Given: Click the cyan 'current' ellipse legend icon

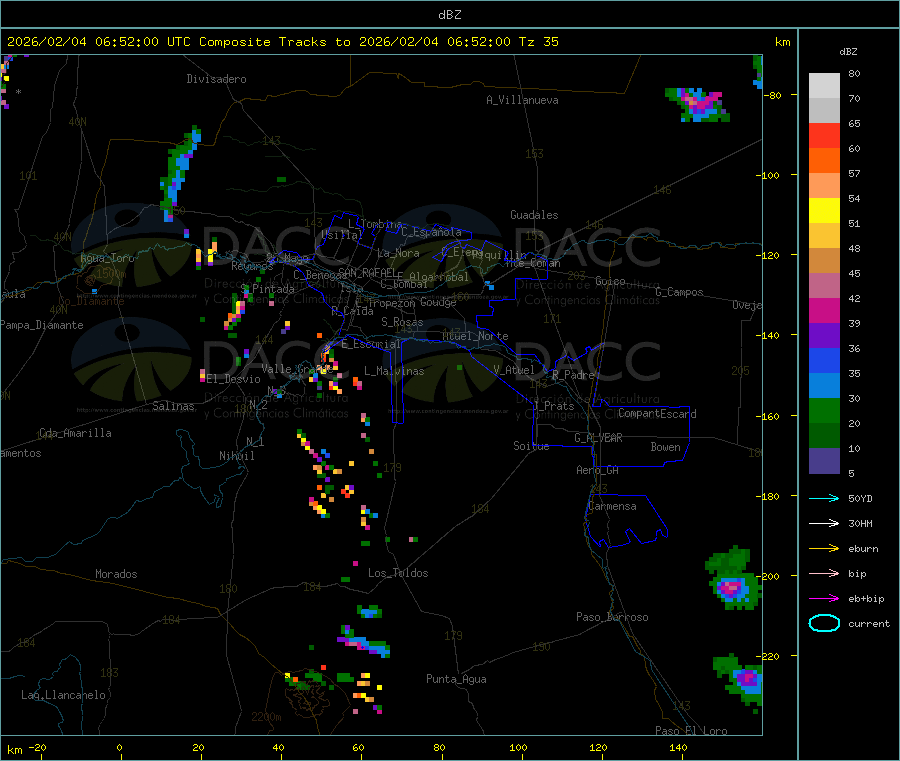Looking at the screenshot, I should tap(824, 623).
